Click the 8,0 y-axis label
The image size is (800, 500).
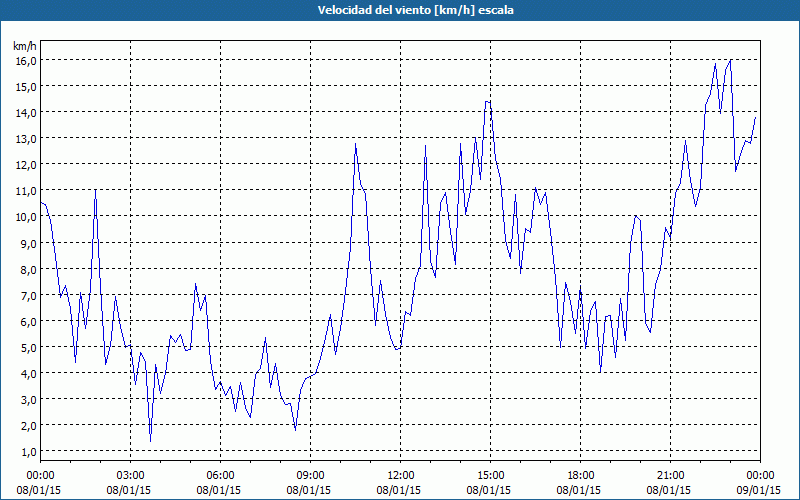pyautogui.click(x=28, y=269)
